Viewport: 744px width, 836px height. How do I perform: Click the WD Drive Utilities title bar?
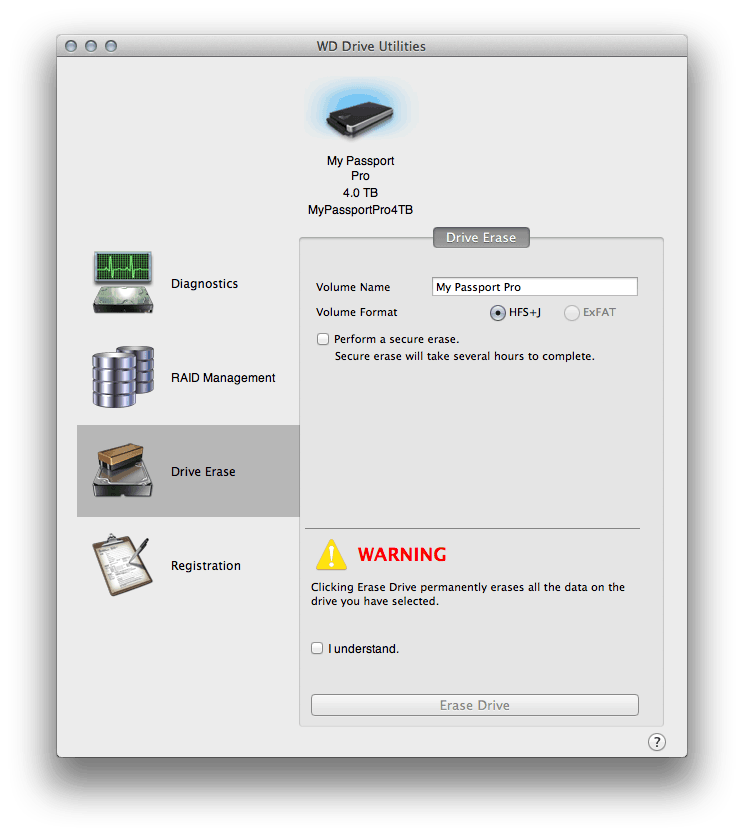[x=371, y=46]
